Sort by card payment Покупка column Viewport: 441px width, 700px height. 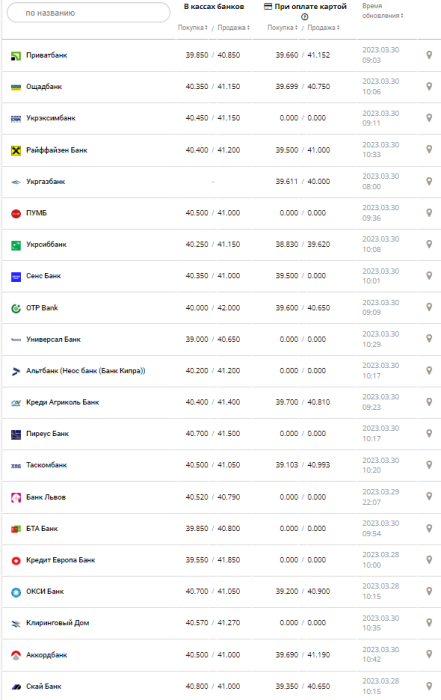pos(283,28)
